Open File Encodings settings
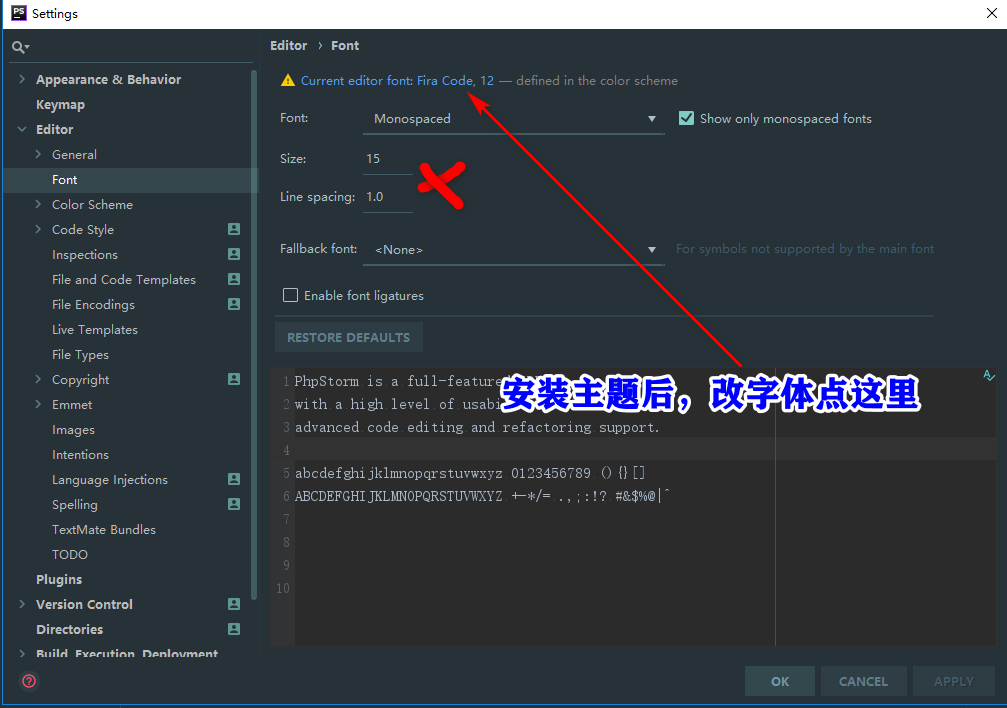This screenshot has height=708, width=1007. pos(93,305)
